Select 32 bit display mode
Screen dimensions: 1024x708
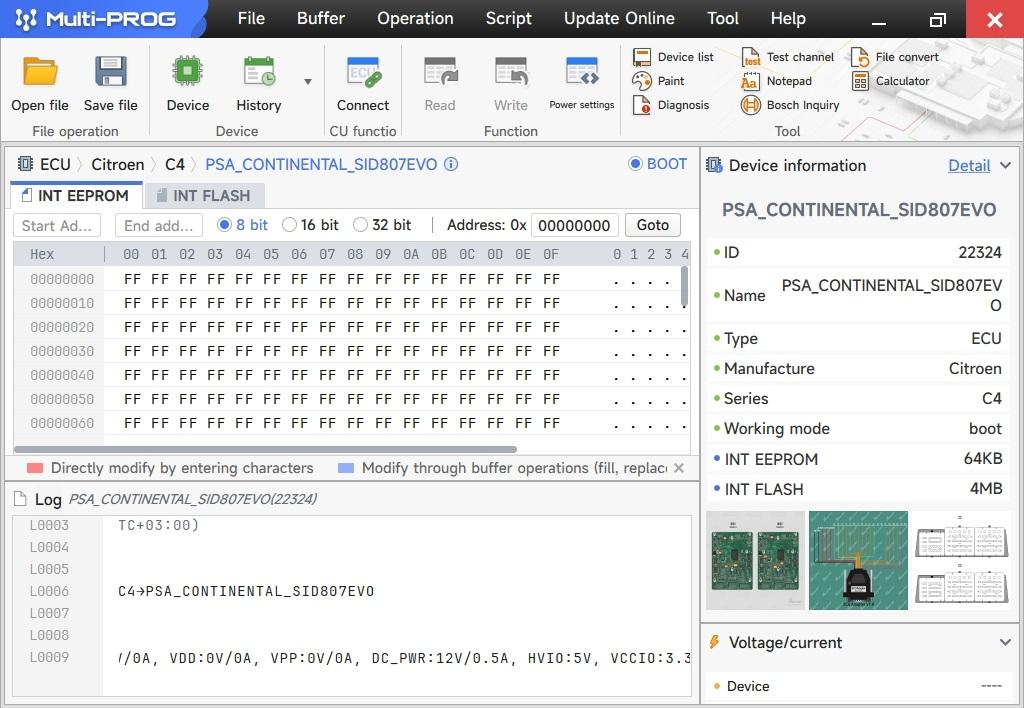pyautogui.click(x=360, y=225)
